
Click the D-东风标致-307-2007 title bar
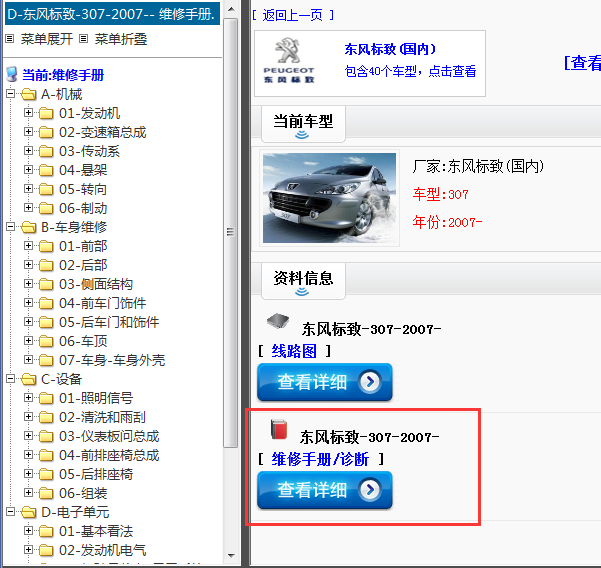[x=112, y=14]
